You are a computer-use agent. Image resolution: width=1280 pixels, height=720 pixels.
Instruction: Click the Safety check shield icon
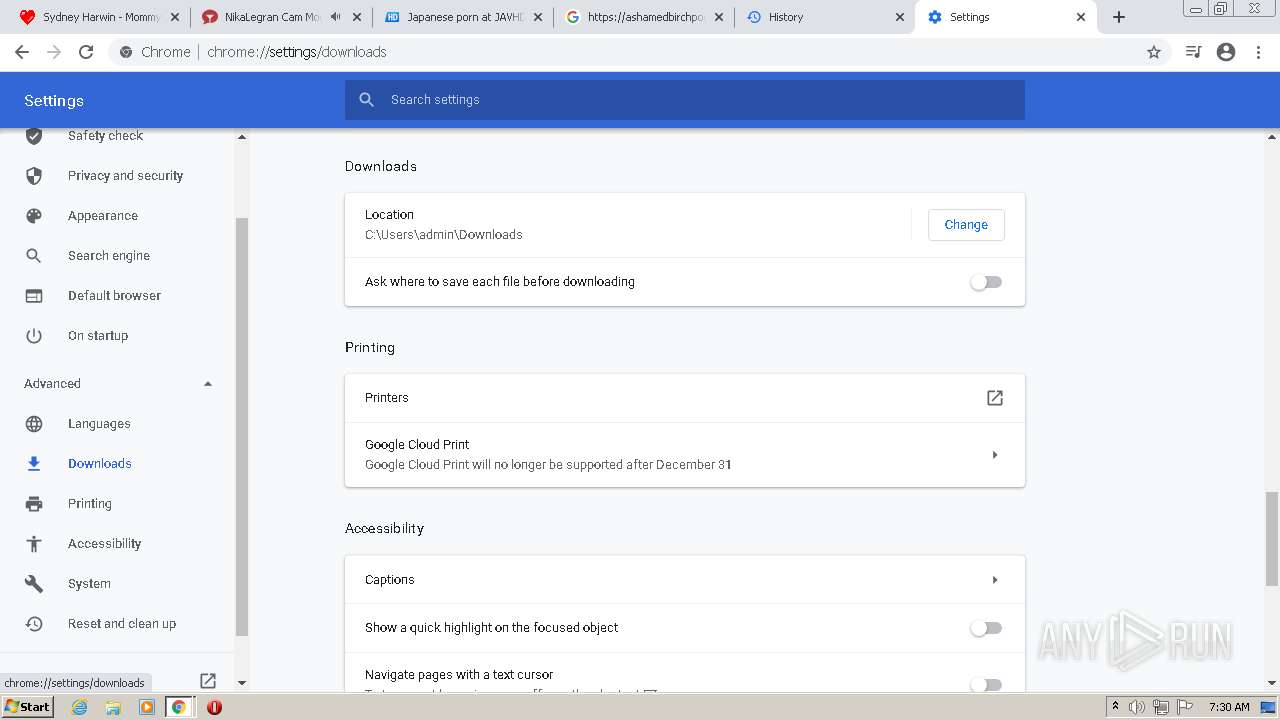[x=34, y=136]
